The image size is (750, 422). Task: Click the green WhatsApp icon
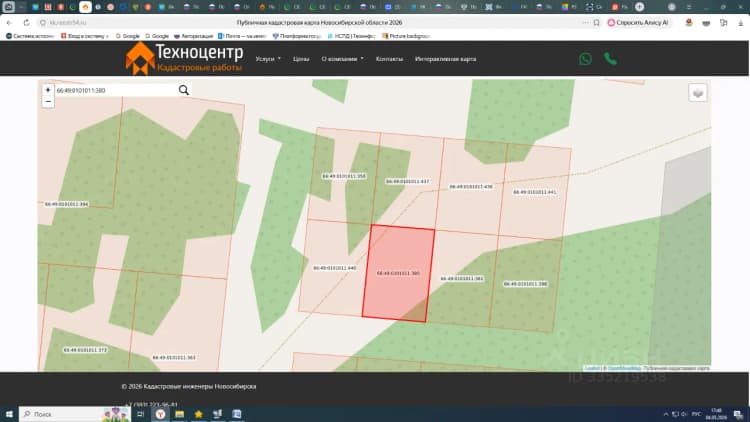click(585, 59)
